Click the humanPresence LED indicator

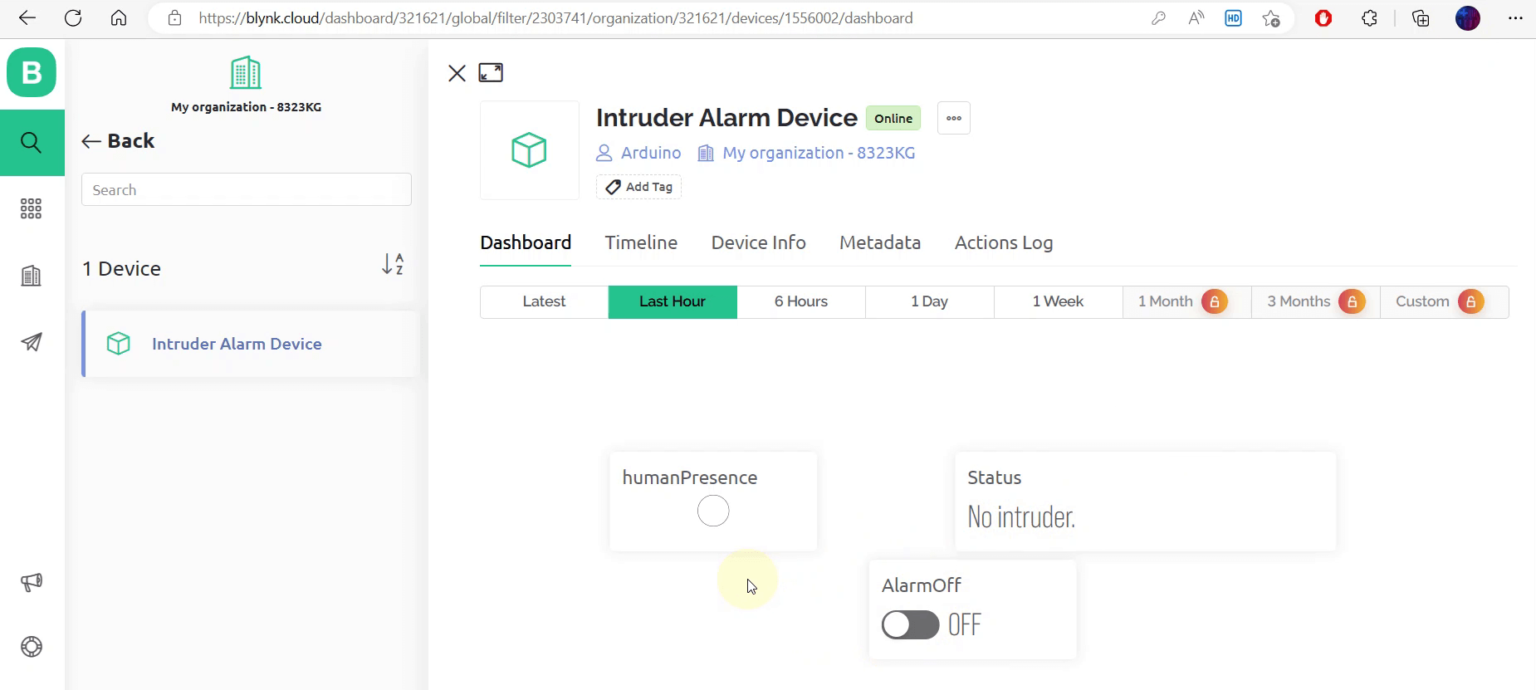pos(712,511)
